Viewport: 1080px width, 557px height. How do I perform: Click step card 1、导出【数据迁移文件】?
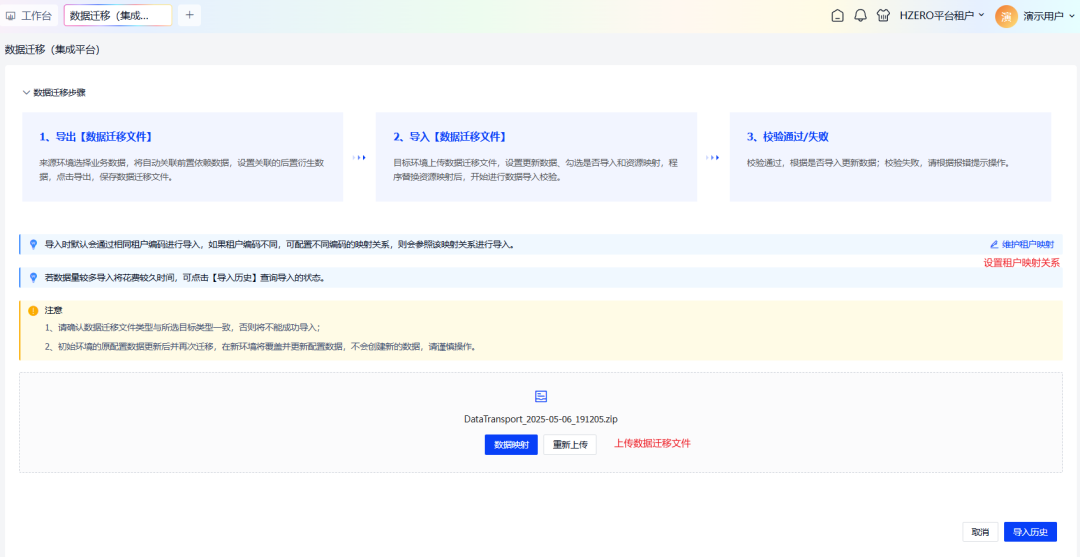pos(183,157)
